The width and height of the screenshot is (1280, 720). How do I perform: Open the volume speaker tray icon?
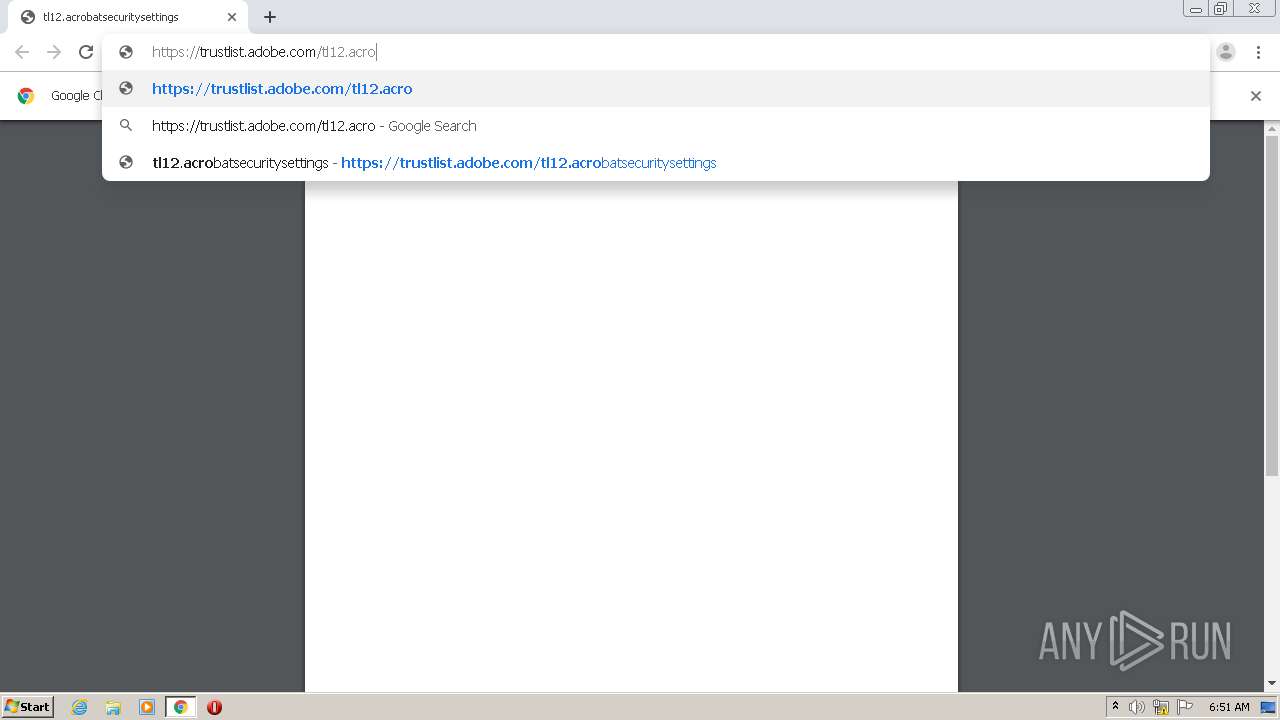[x=1137, y=707]
